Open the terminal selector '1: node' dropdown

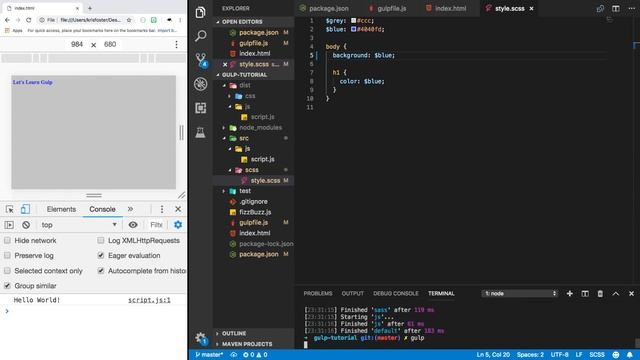click(520, 293)
